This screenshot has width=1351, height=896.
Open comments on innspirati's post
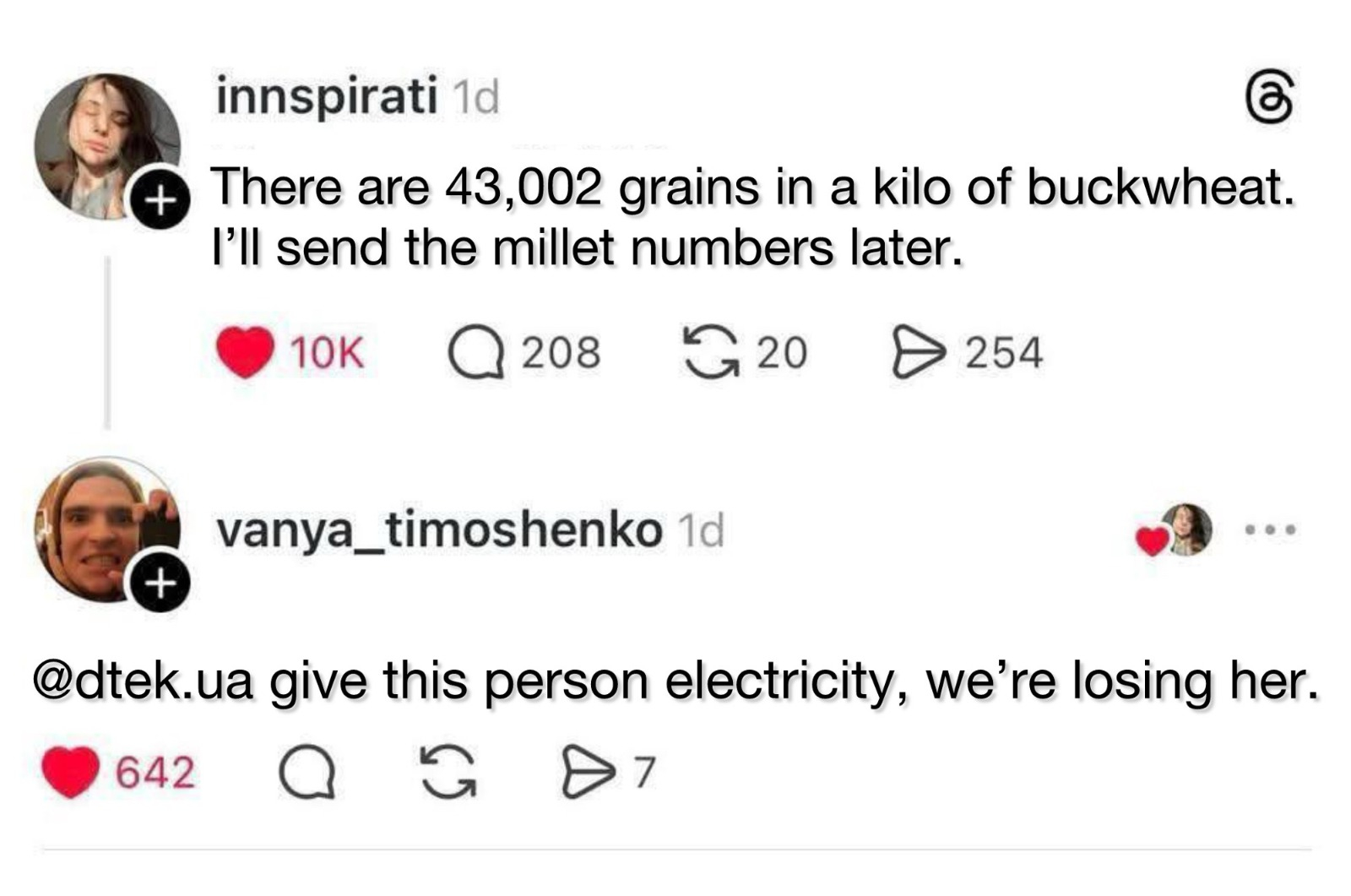[476, 352]
